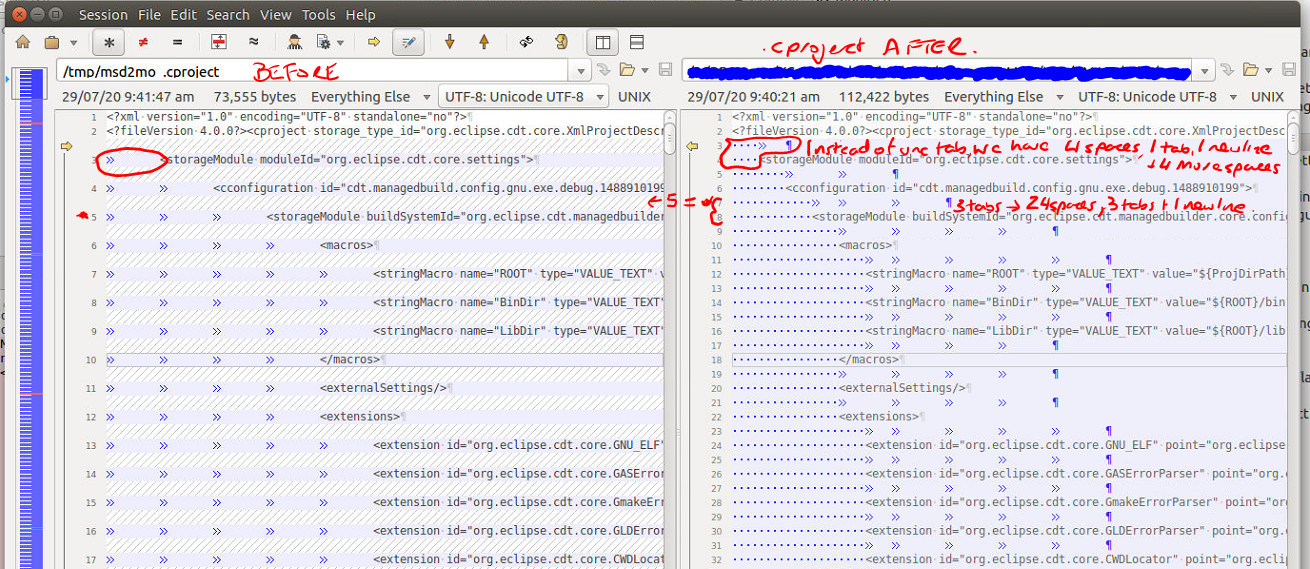Viewport: 1310px width, 569px height.
Task: Click left timestamp '29/07/20 9:41:47 am'
Action: click(128, 97)
